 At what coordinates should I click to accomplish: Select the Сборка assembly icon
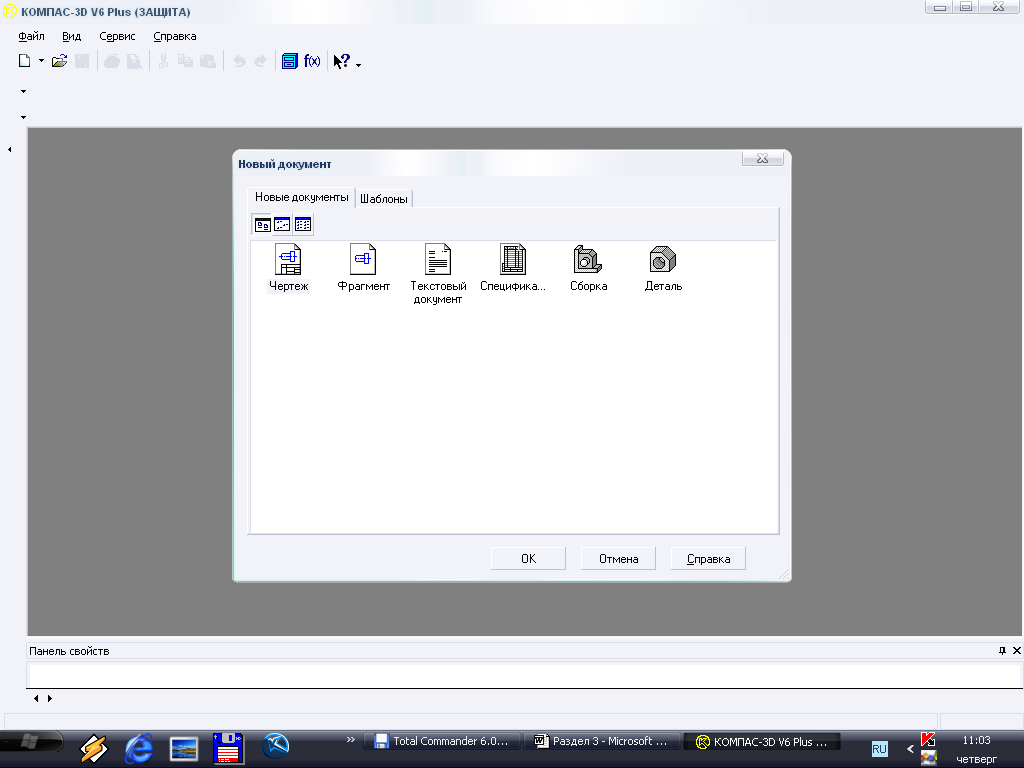pos(588,260)
